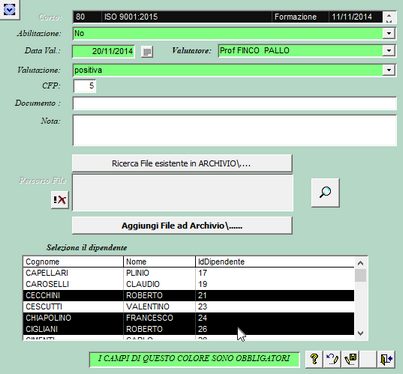This screenshot has height=374, width=403.
Task: Click the undo edit pencil icon
Action: coord(332,359)
